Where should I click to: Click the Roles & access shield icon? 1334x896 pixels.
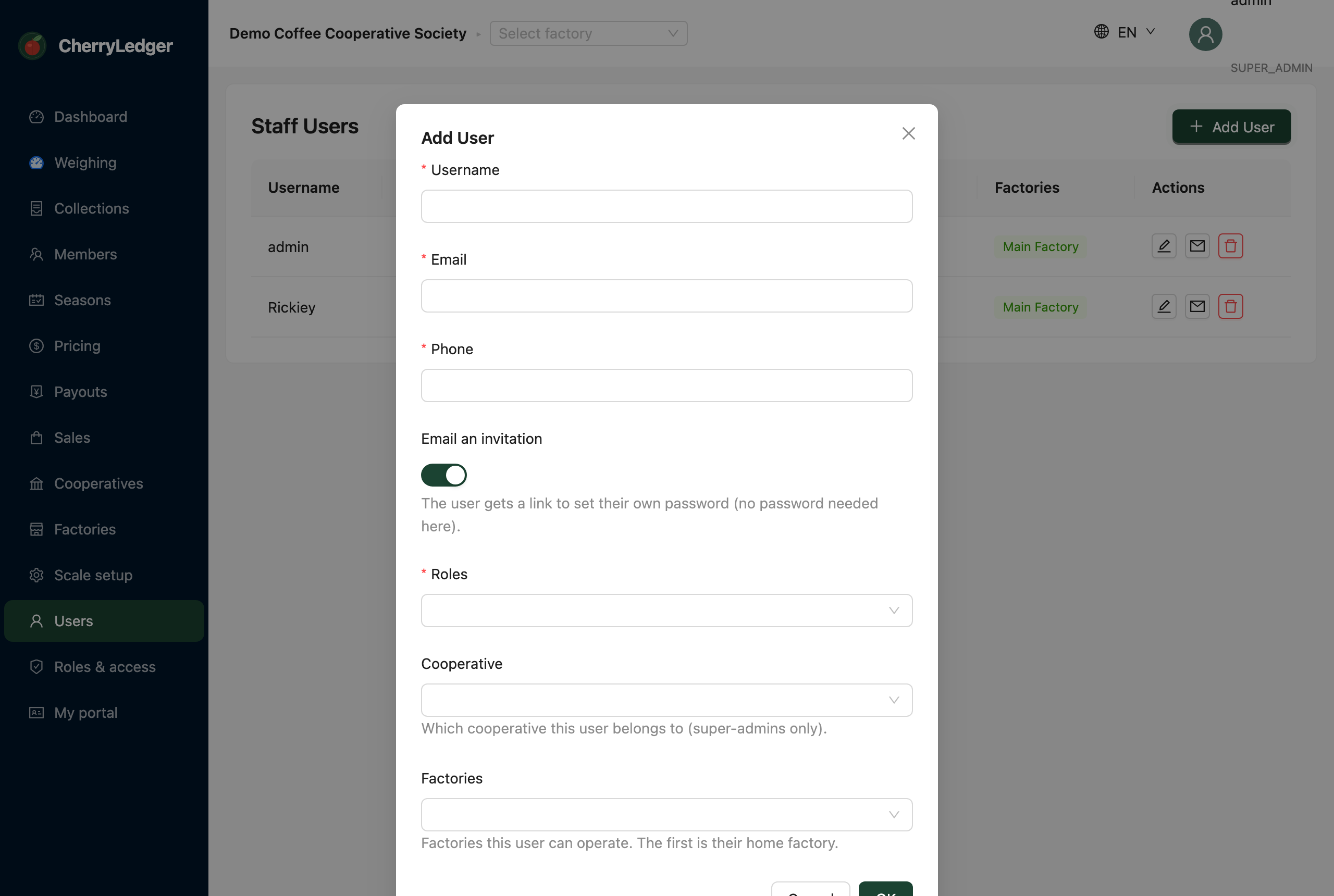tap(36, 667)
